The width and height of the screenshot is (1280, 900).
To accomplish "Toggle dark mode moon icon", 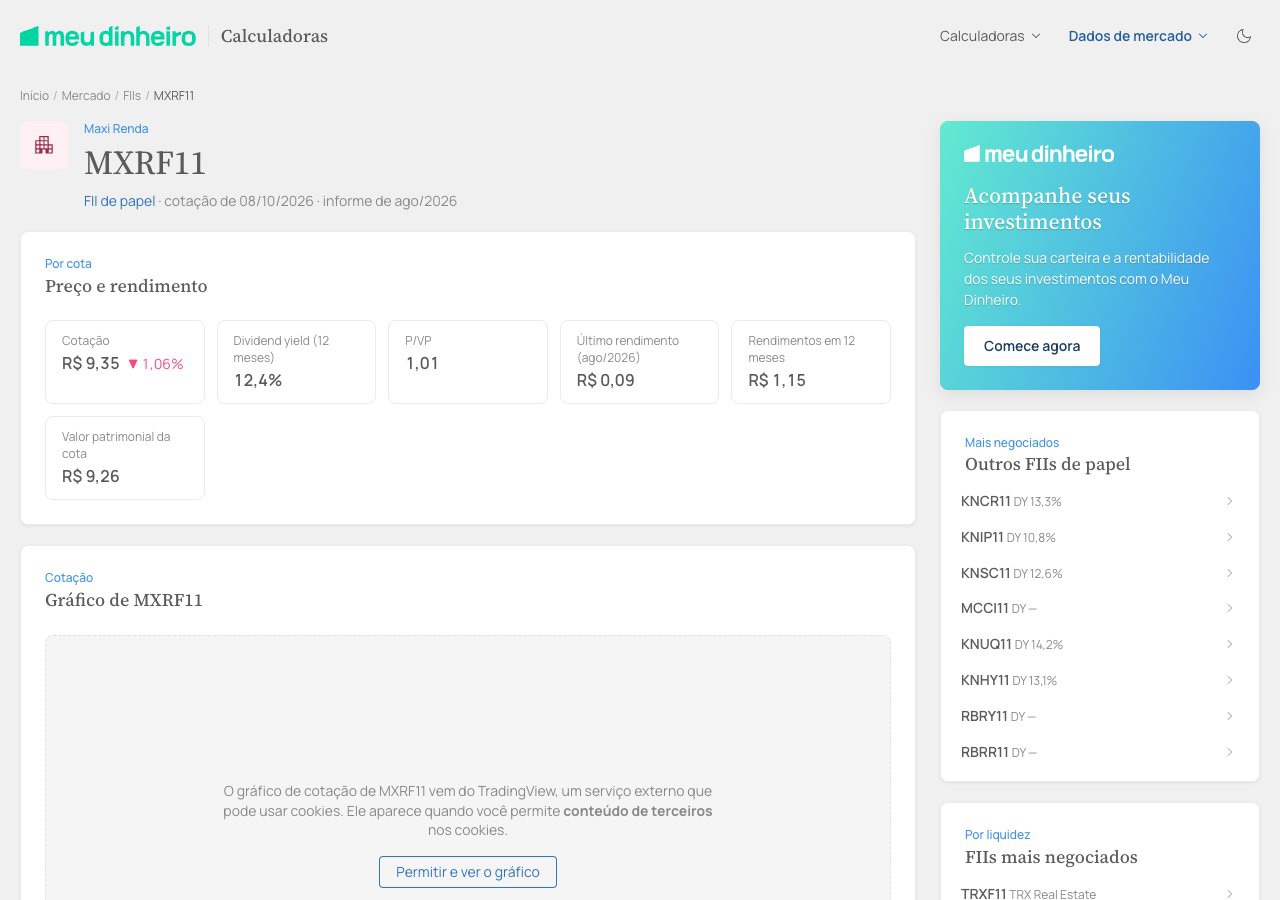I will (x=1244, y=36).
